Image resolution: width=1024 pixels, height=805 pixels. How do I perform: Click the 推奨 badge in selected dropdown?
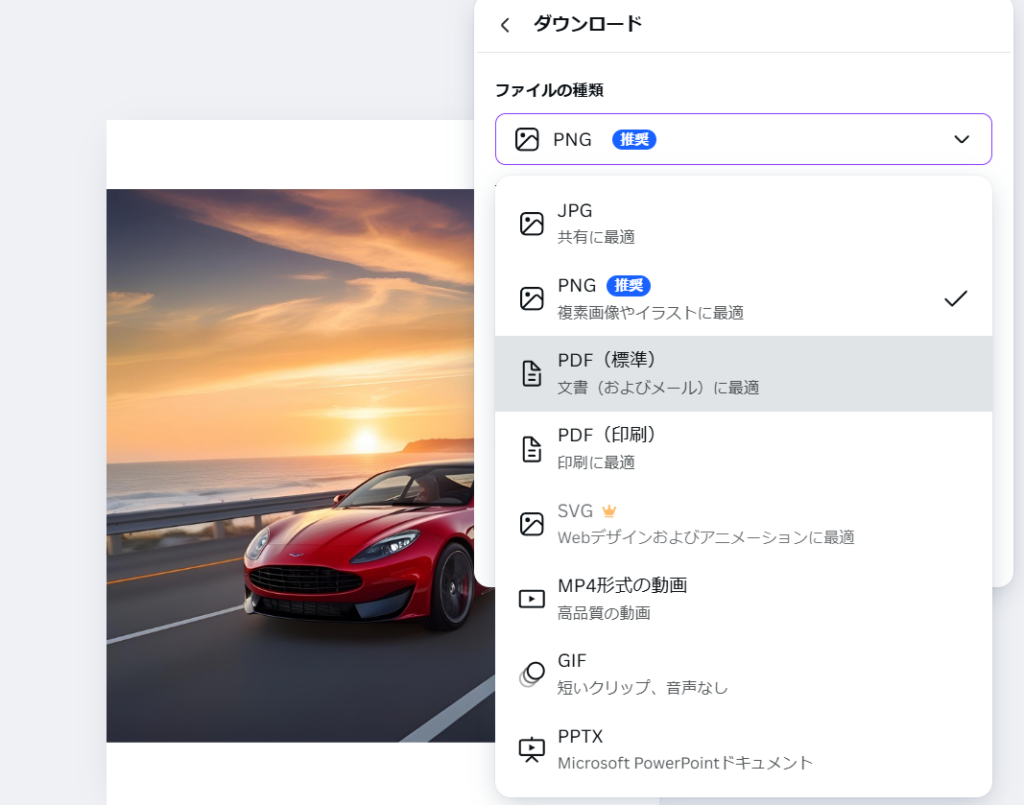[x=634, y=139]
